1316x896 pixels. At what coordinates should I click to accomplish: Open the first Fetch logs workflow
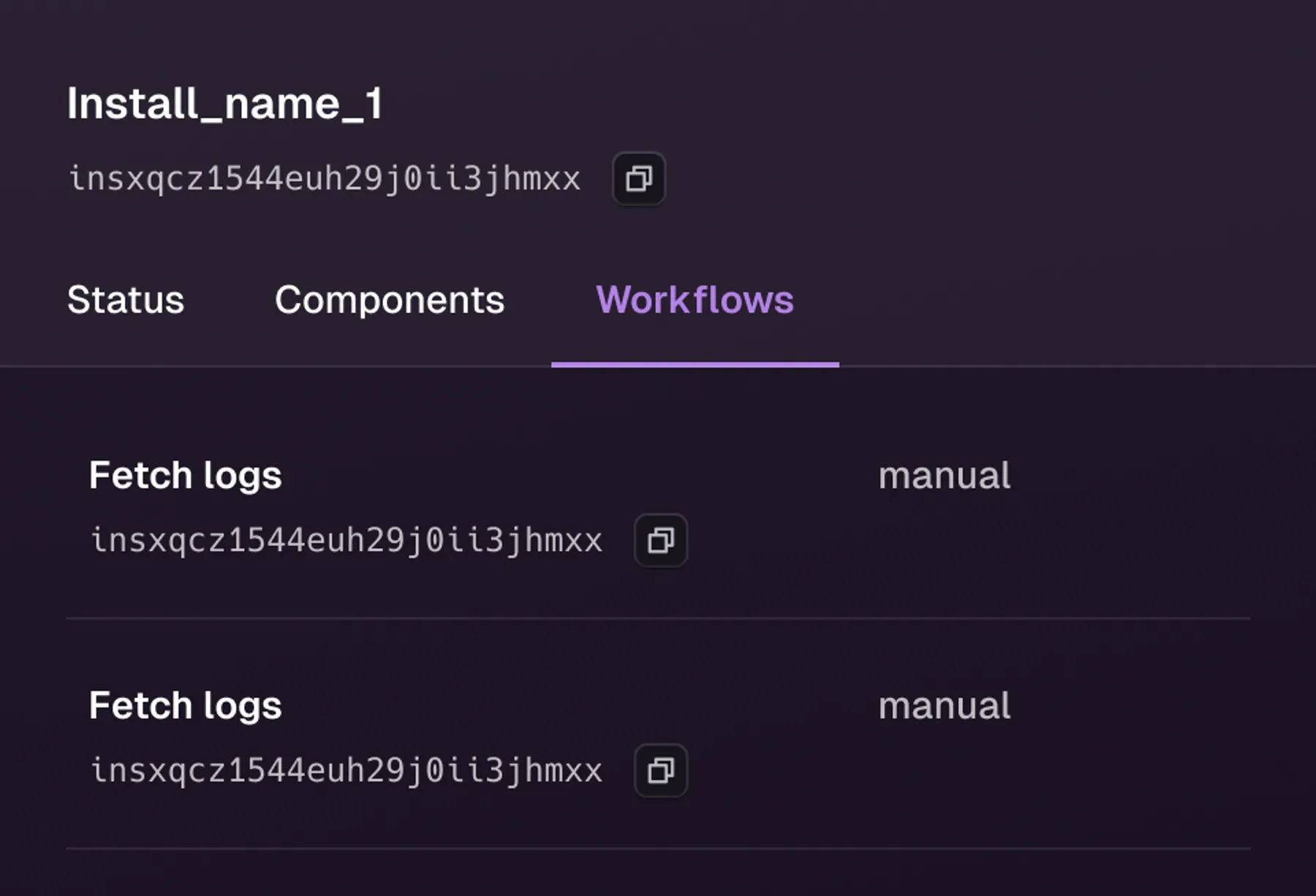click(185, 475)
